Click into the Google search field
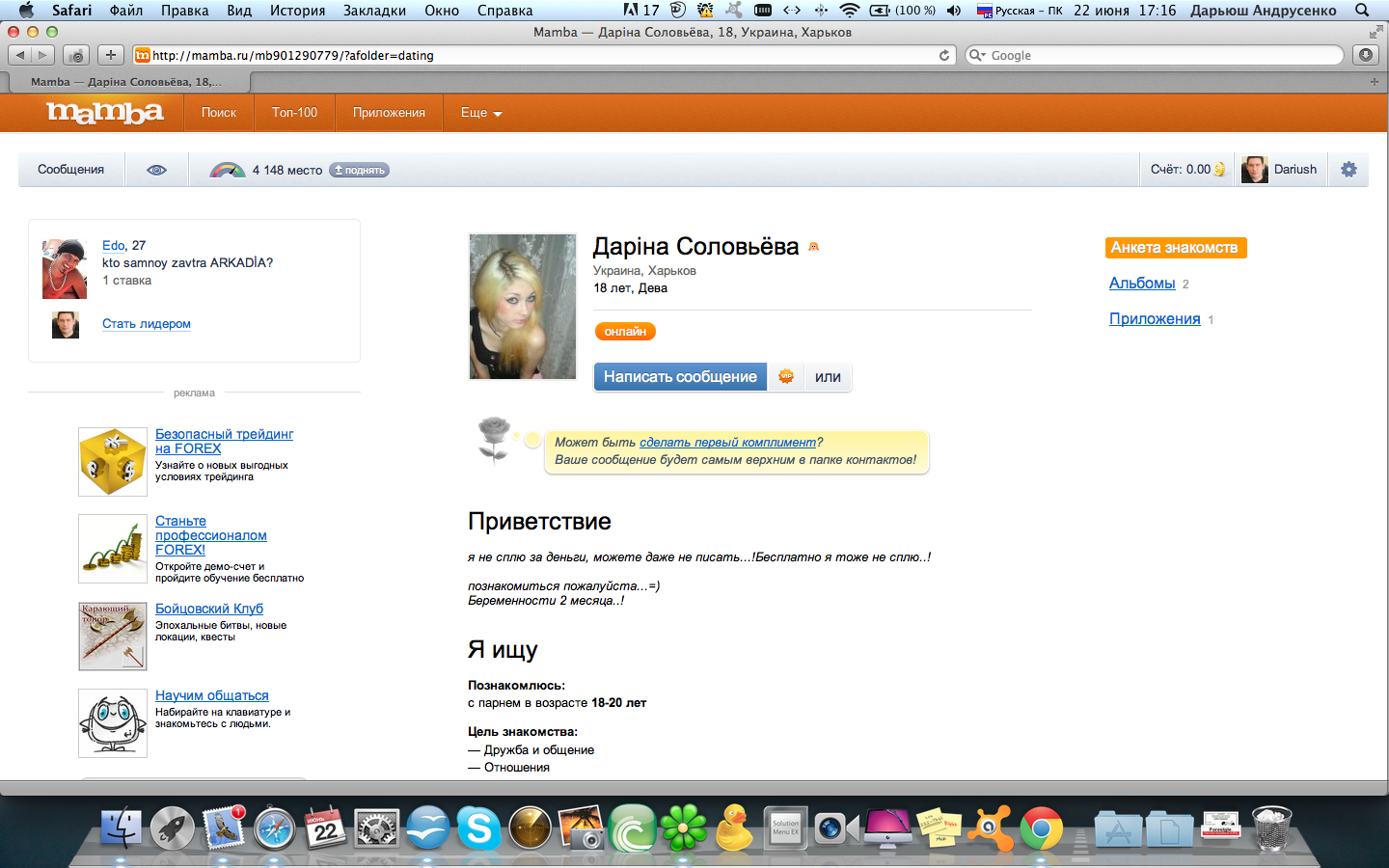1389x868 pixels. coord(1155,55)
